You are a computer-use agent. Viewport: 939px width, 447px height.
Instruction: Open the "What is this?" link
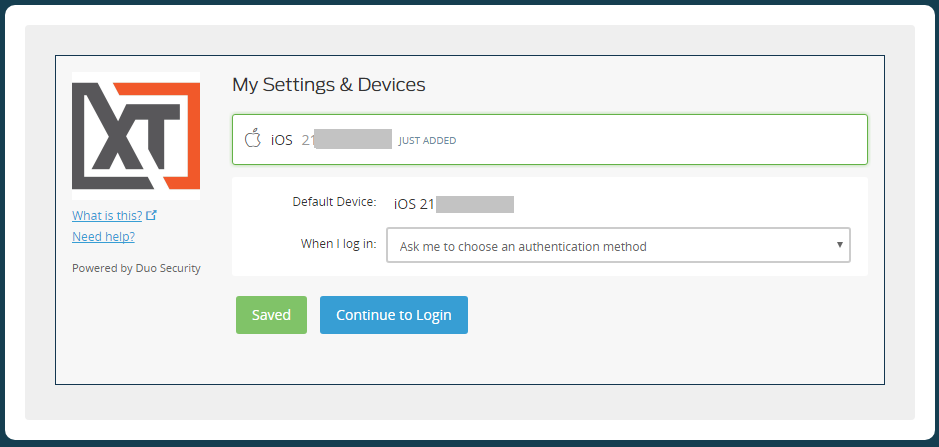pos(108,215)
